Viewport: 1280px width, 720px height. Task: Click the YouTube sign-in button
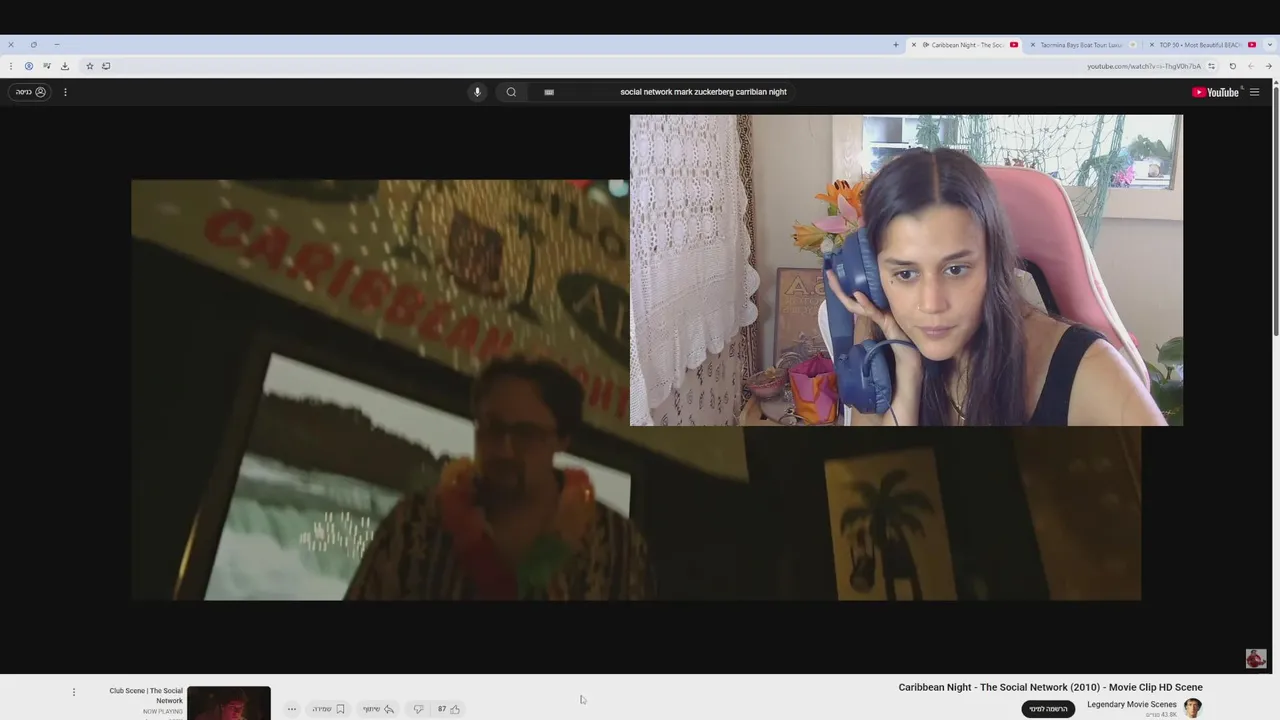click(x=29, y=92)
